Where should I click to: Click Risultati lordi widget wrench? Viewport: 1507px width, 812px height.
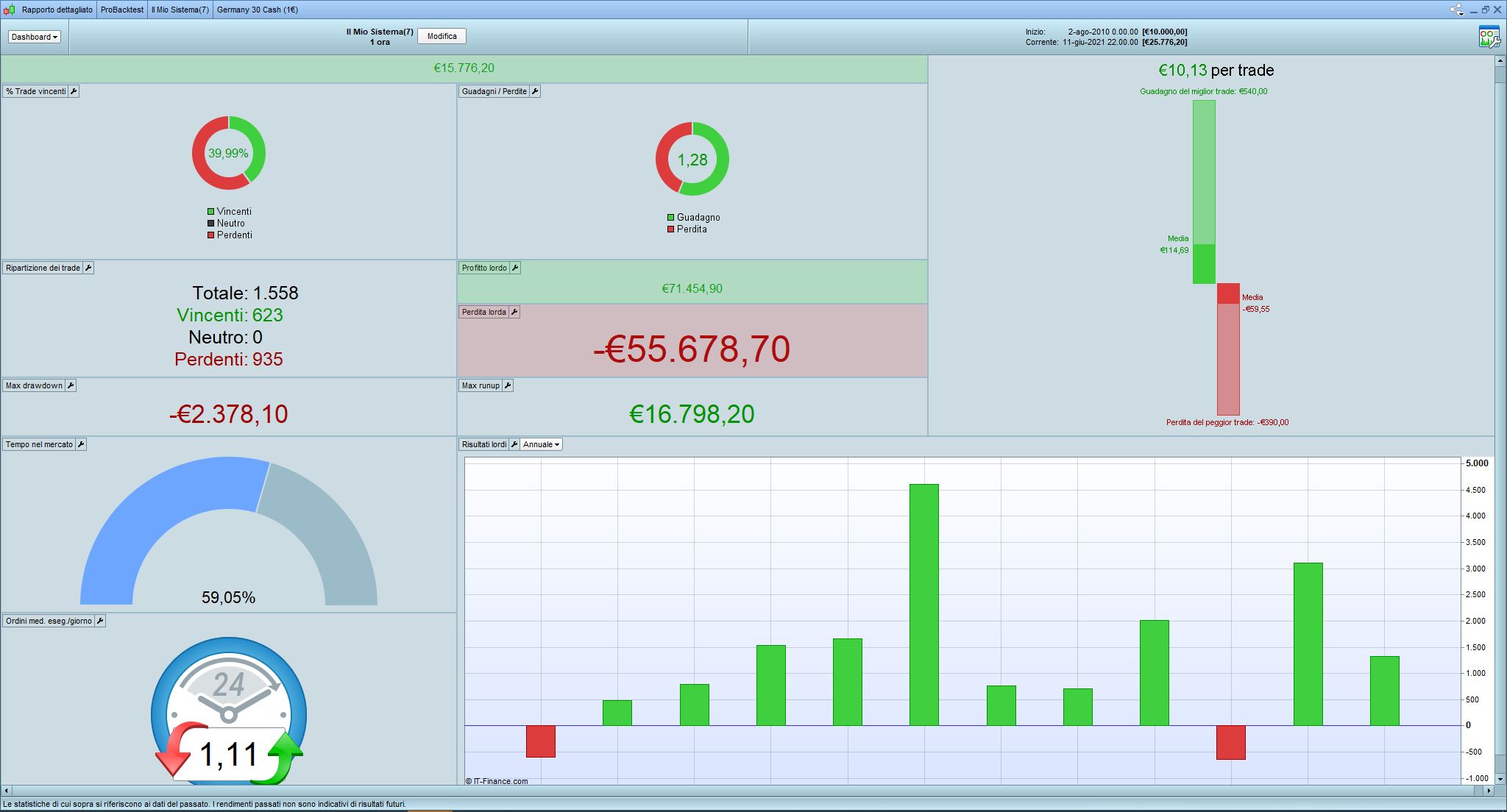514,444
